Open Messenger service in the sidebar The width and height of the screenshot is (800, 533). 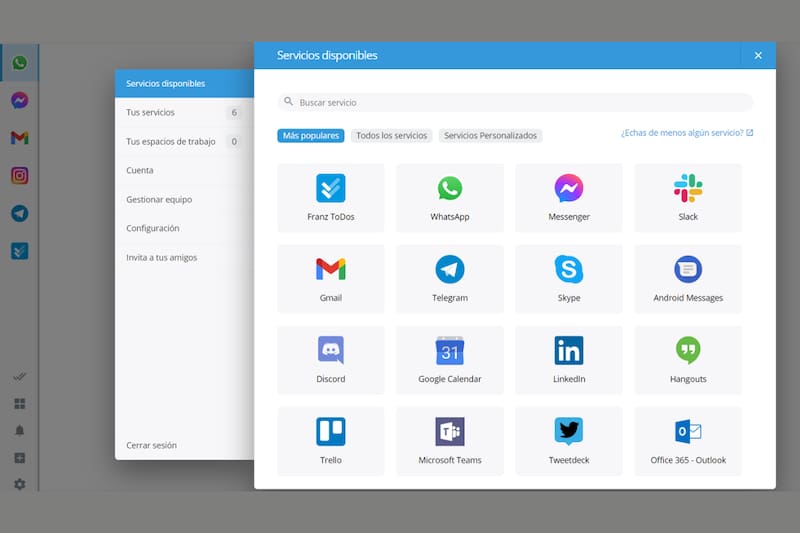[x=19, y=100]
